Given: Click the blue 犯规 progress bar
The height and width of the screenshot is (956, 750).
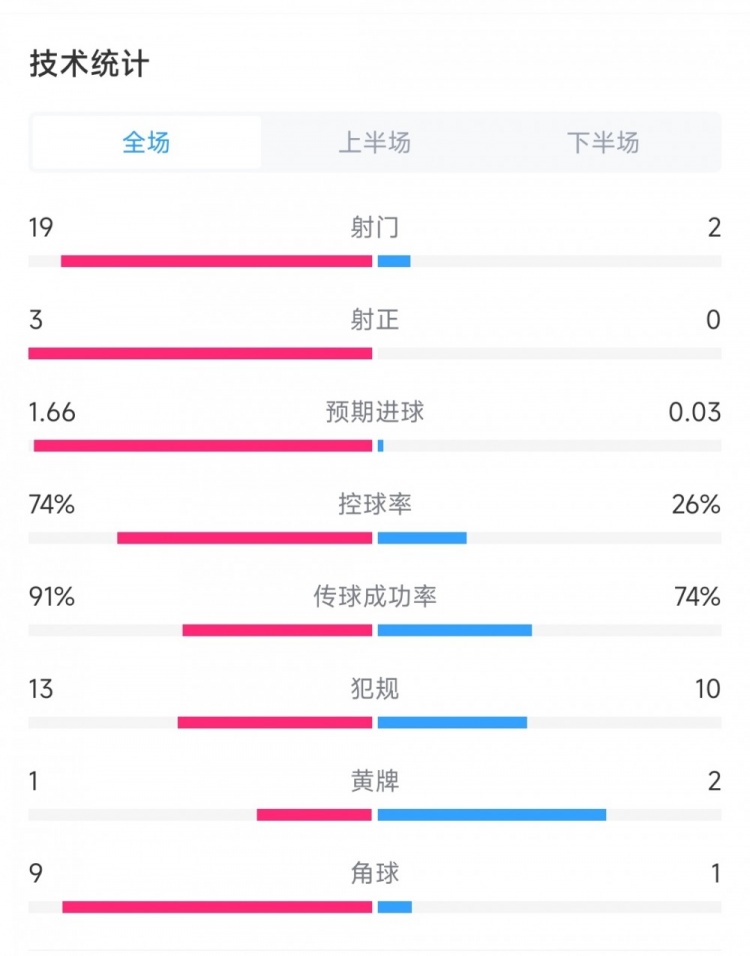Looking at the screenshot, I should pyautogui.click(x=452, y=722).
